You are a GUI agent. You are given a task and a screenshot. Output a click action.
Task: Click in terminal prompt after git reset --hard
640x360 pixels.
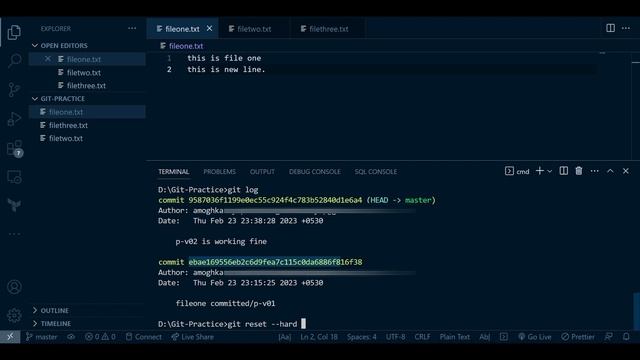(303, 324)
